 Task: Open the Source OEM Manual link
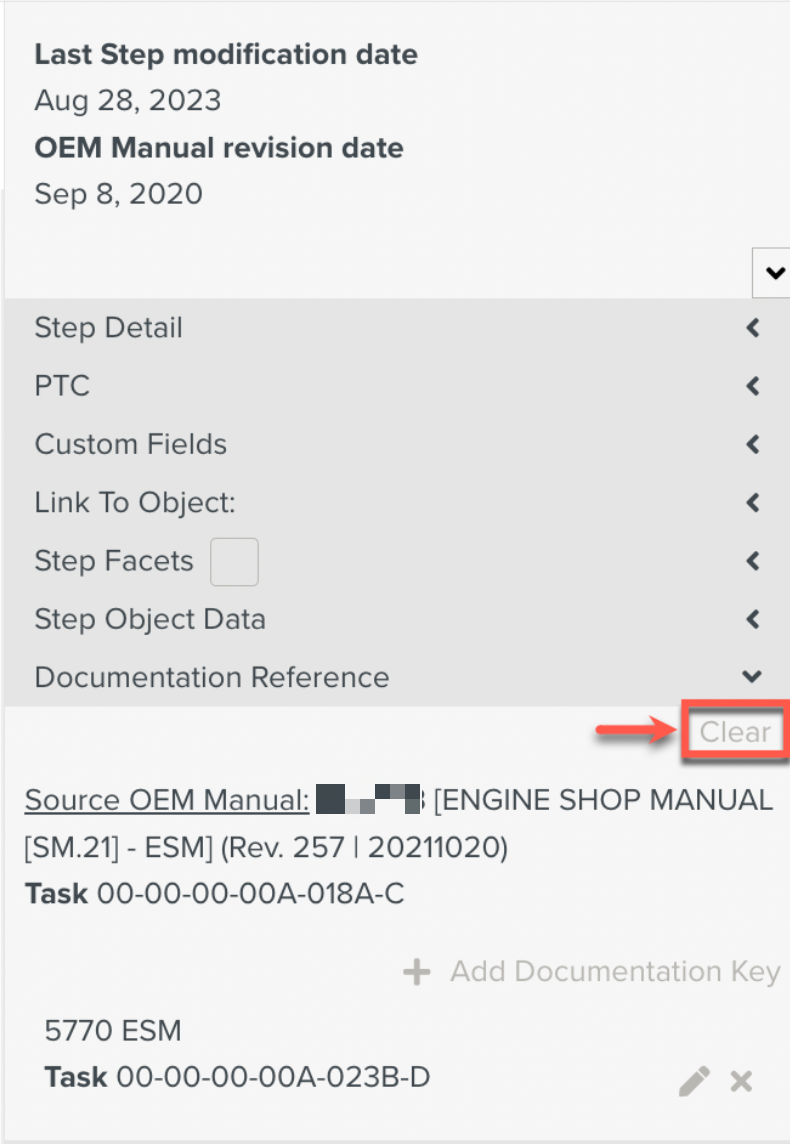point(167,800)
